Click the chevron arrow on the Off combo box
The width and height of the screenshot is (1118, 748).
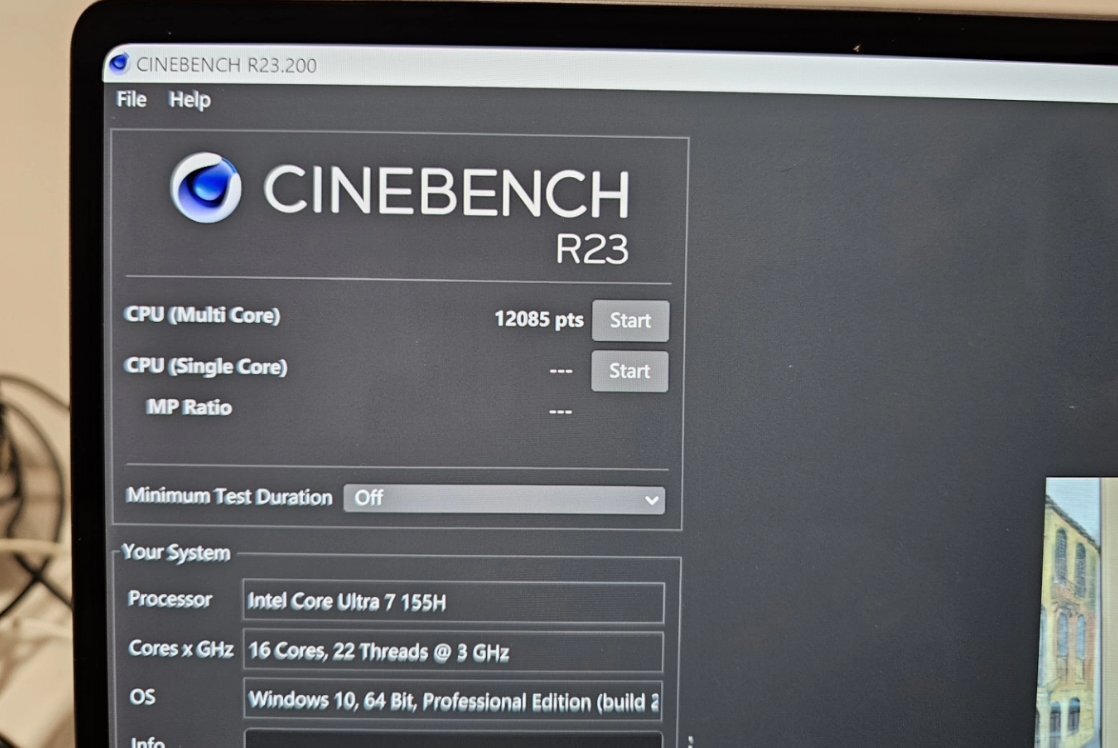[651, 500]
